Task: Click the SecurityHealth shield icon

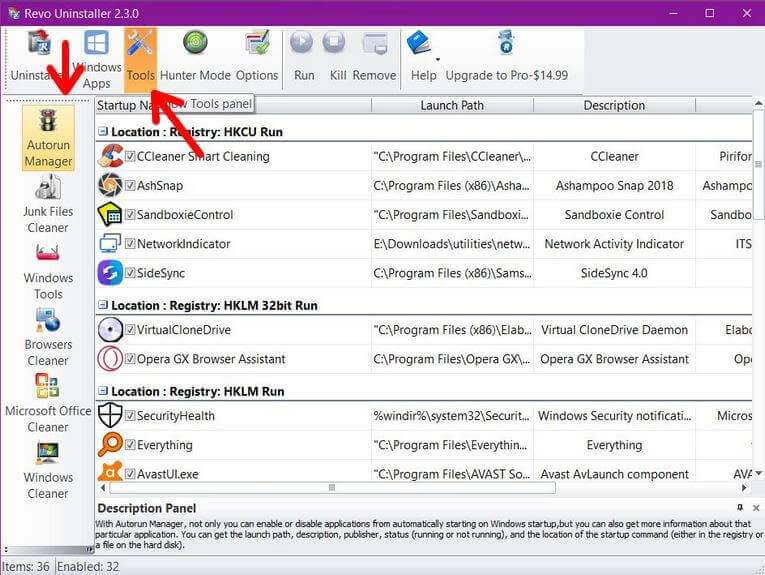Action: (x=110, y=416)
